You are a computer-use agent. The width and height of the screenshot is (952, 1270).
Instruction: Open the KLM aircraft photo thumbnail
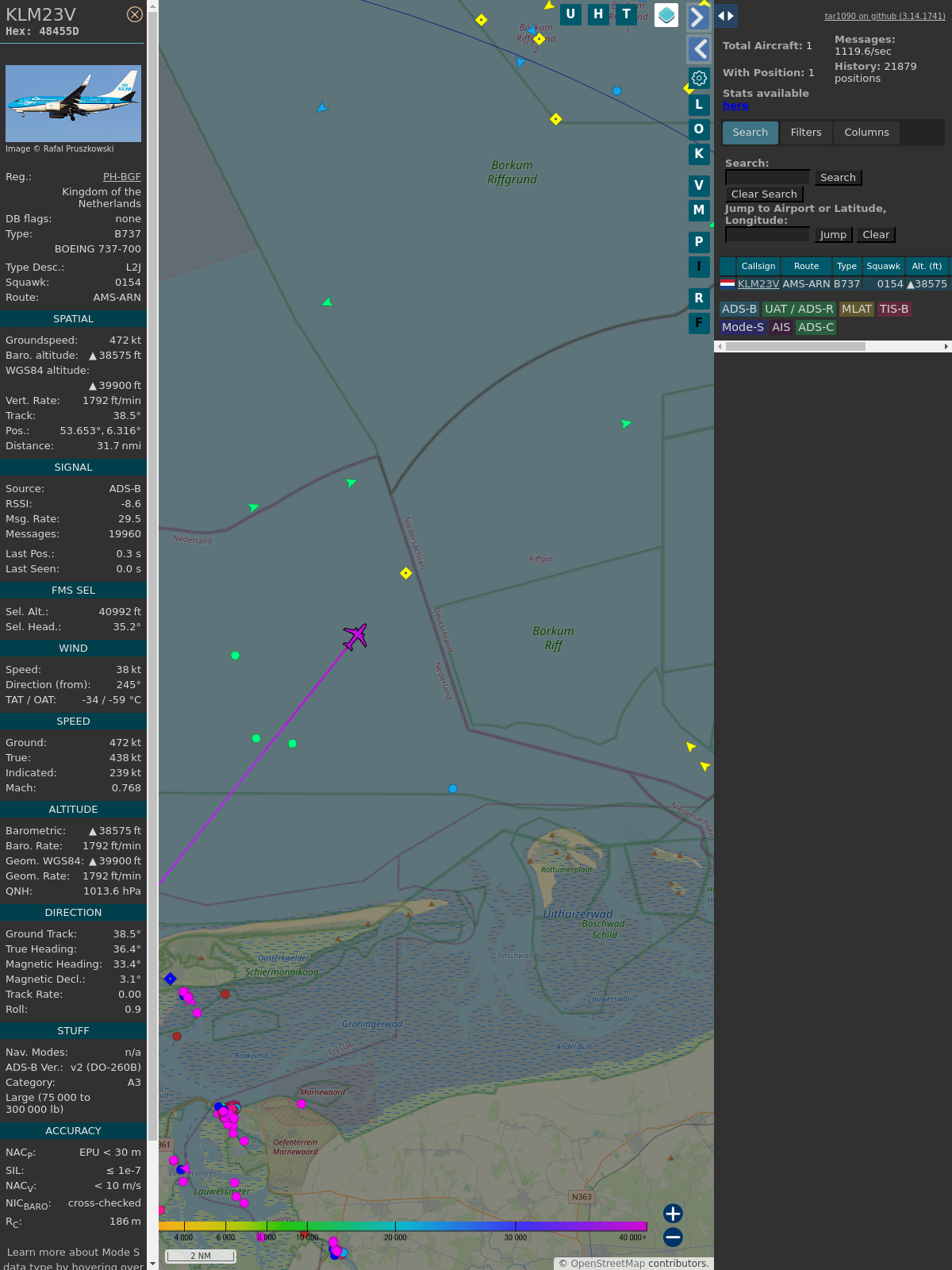click(x=73, y=103)
